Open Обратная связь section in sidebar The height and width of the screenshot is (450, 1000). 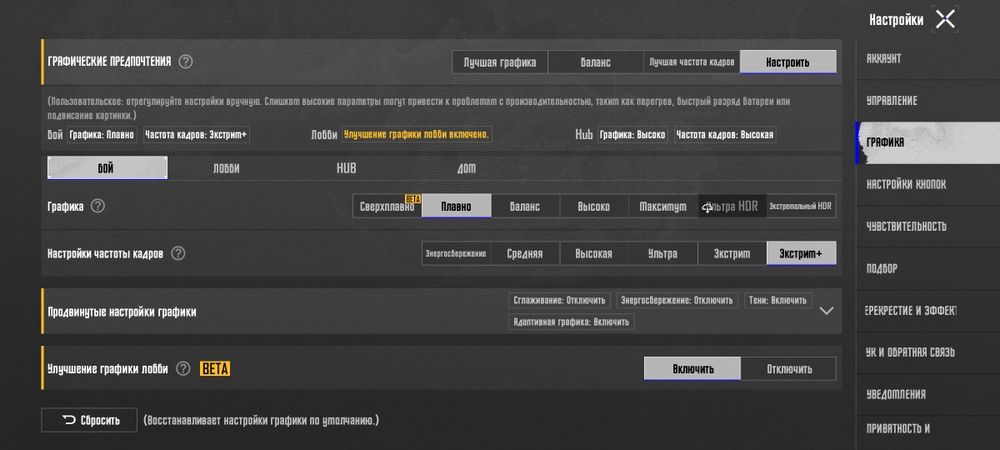coord(928,352)
